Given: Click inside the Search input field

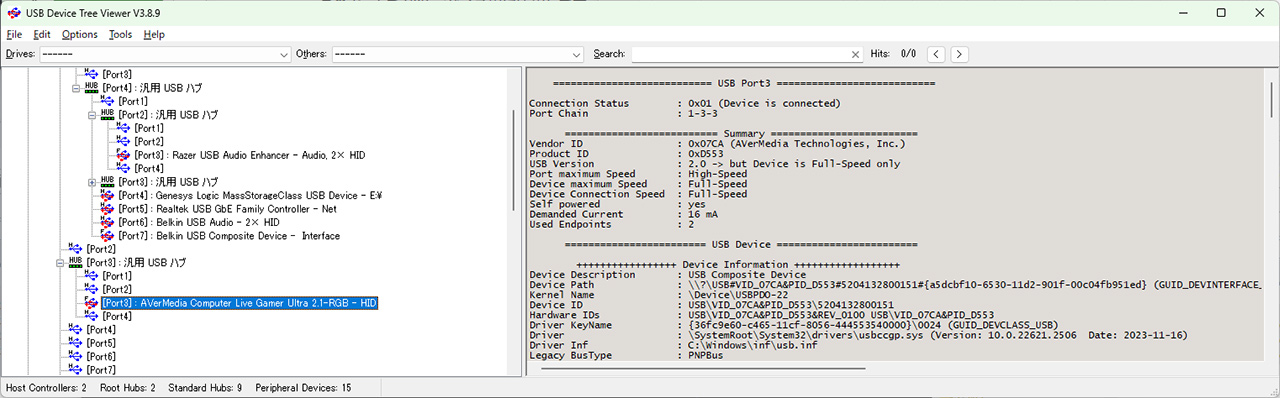Looking at the screenshot, I should click(x=740, y=54).
